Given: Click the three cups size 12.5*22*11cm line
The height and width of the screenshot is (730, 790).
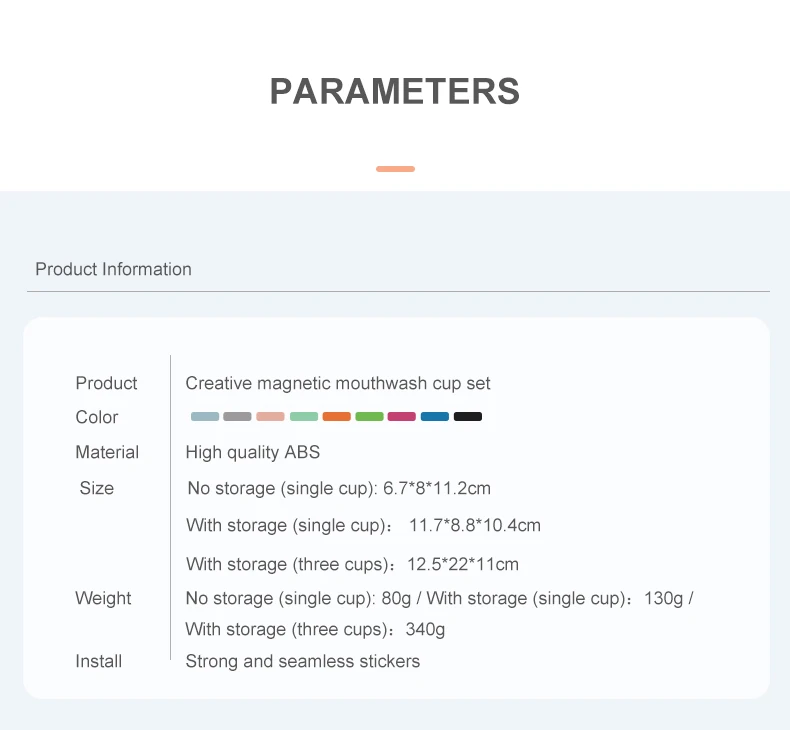Looking at the screenshot, I should [x=353, y=564].
